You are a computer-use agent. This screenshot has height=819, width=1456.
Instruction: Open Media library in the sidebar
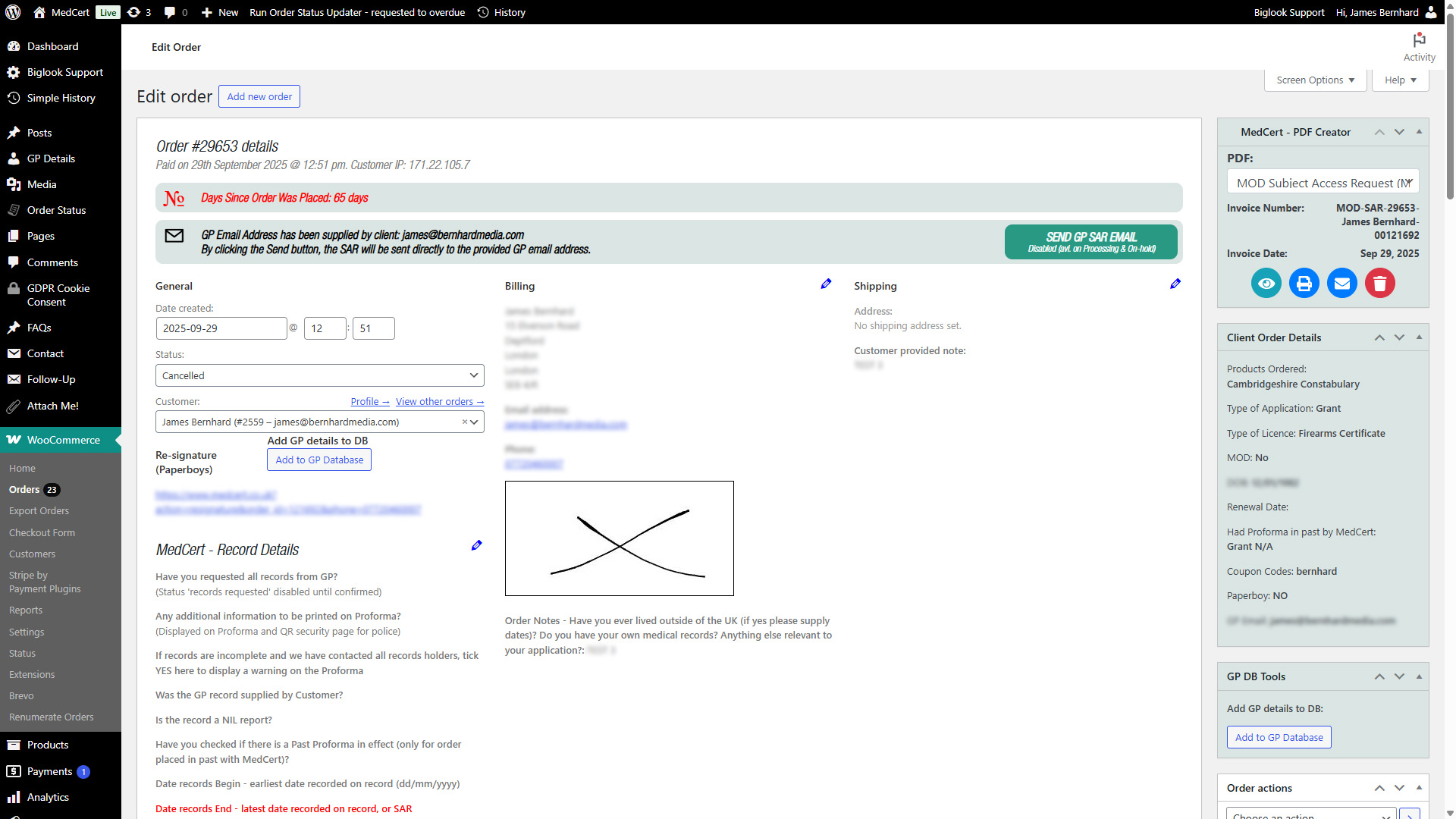(61, 184)
